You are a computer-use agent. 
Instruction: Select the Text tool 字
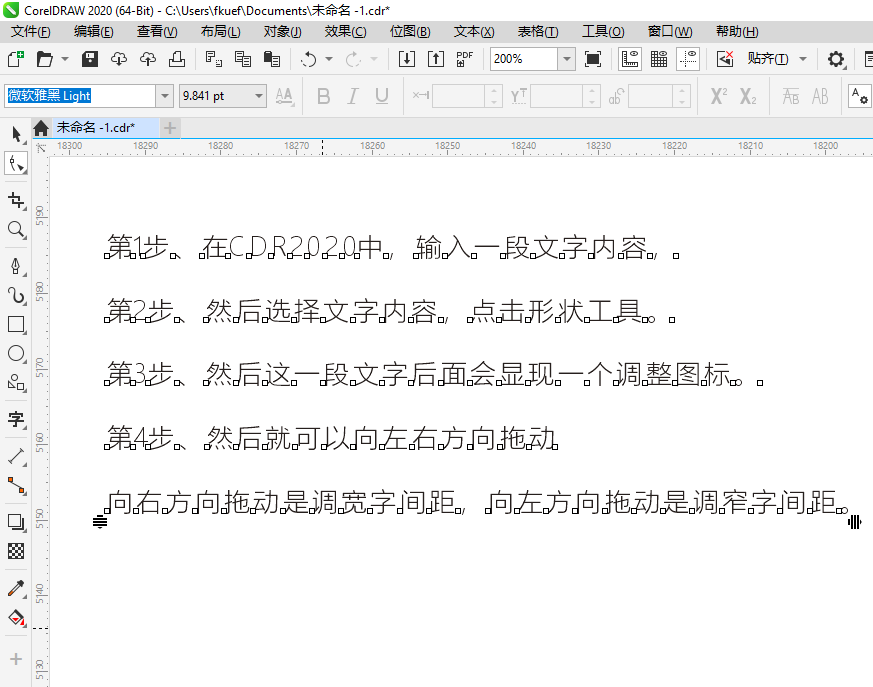point(16,419)
